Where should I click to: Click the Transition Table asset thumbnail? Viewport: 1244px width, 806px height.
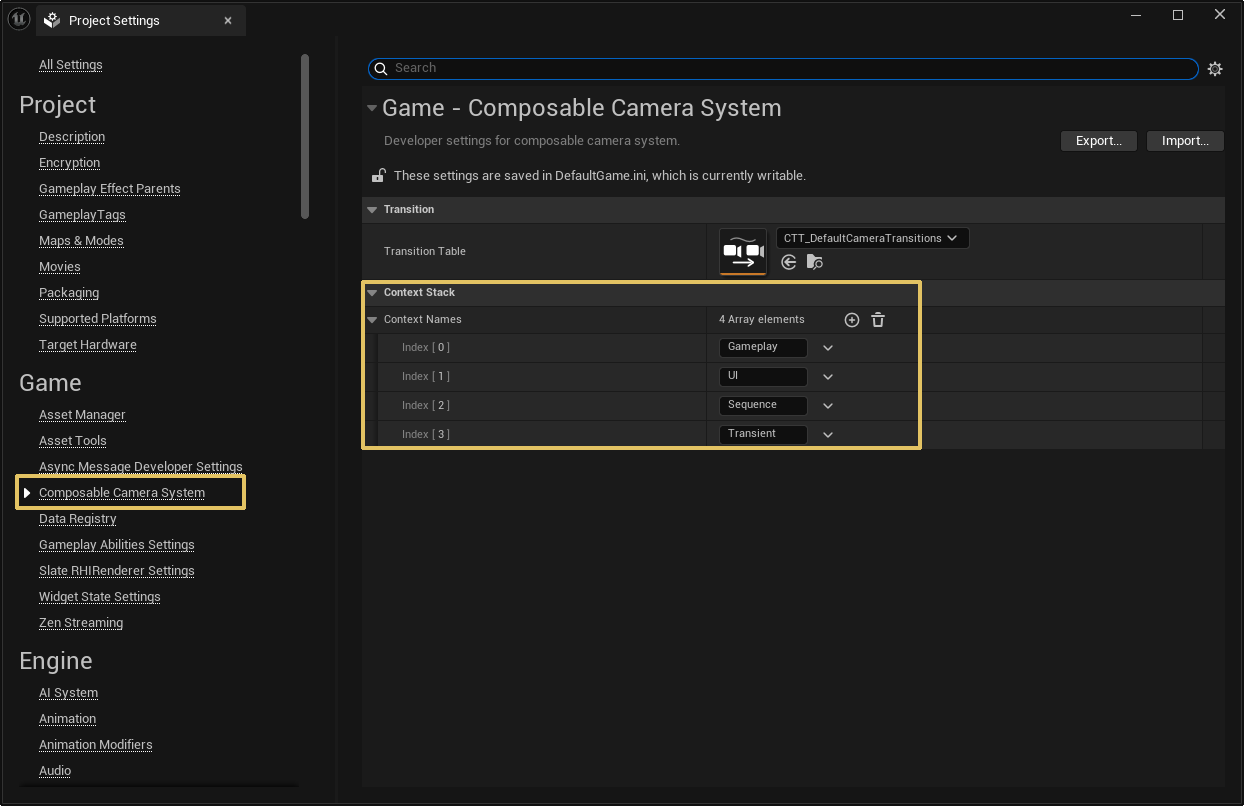click(x=743, y=251)
